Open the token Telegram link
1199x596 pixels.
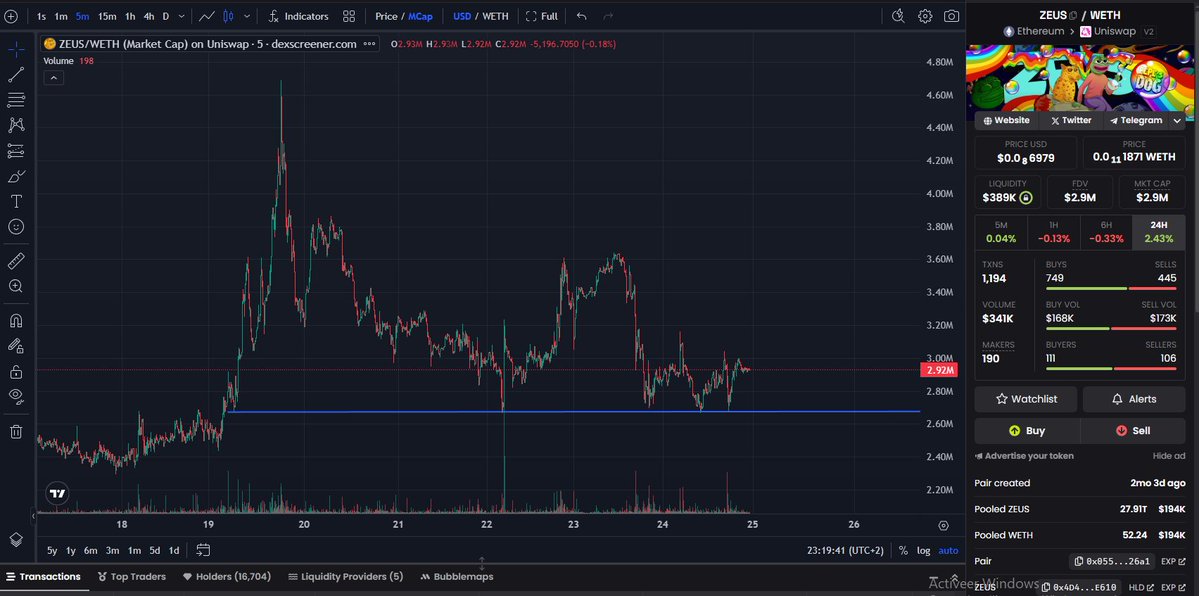(1136, 120)
